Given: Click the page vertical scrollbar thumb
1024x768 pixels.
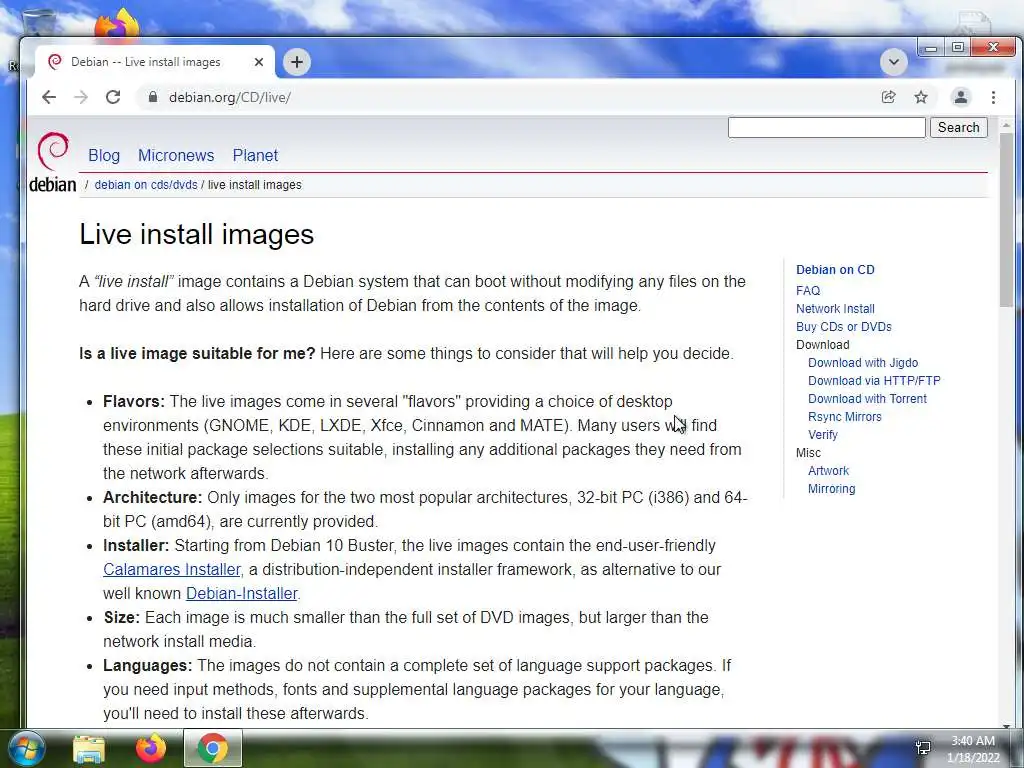Looking at the screenshot, I should (1006, 219).
